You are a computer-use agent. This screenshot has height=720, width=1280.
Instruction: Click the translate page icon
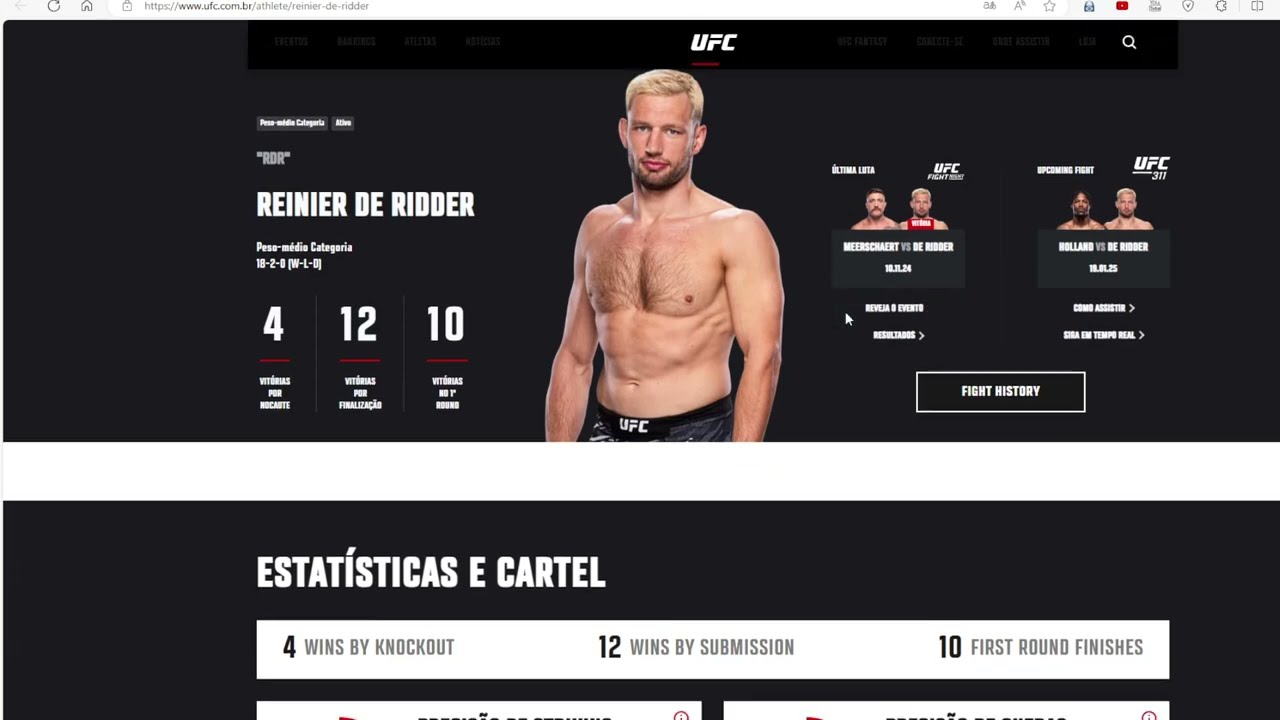point(989,6)
